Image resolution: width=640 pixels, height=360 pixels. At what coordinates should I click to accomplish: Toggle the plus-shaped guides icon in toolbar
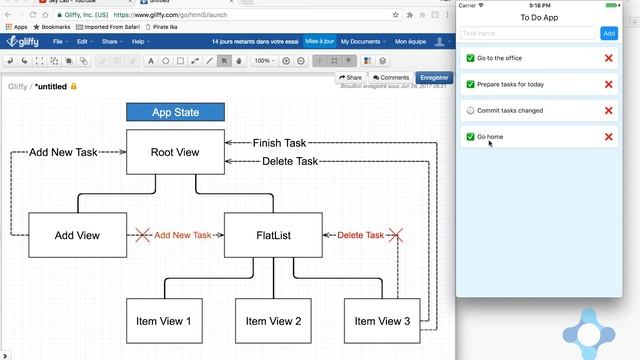320,61
